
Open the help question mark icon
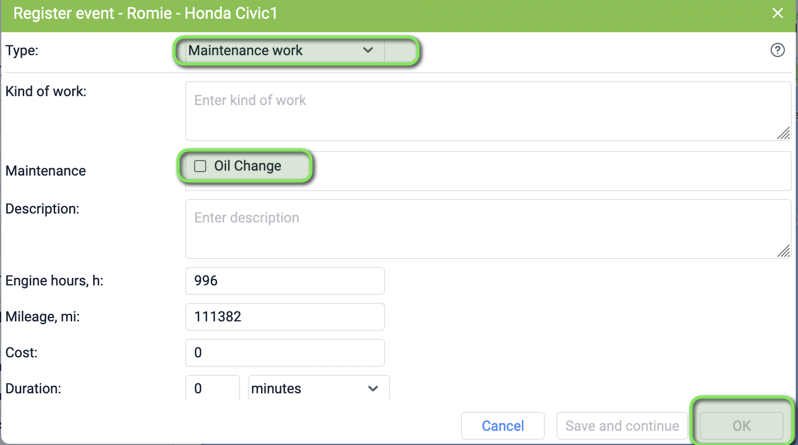point(777,50)
